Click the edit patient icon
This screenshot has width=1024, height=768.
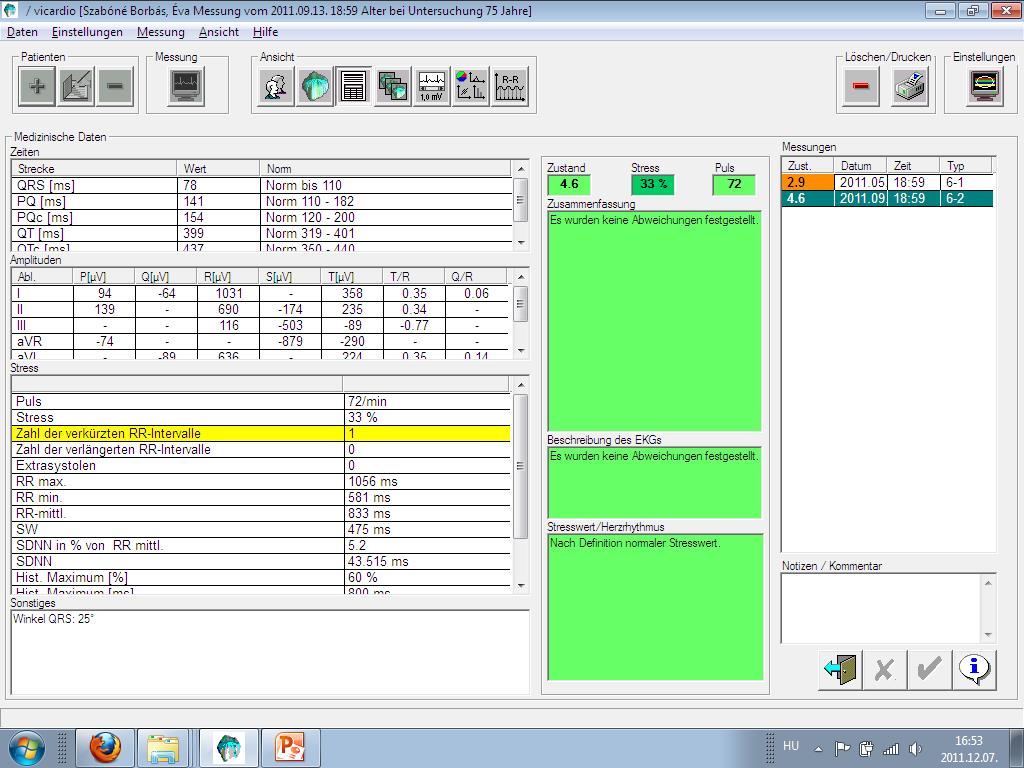76,86
